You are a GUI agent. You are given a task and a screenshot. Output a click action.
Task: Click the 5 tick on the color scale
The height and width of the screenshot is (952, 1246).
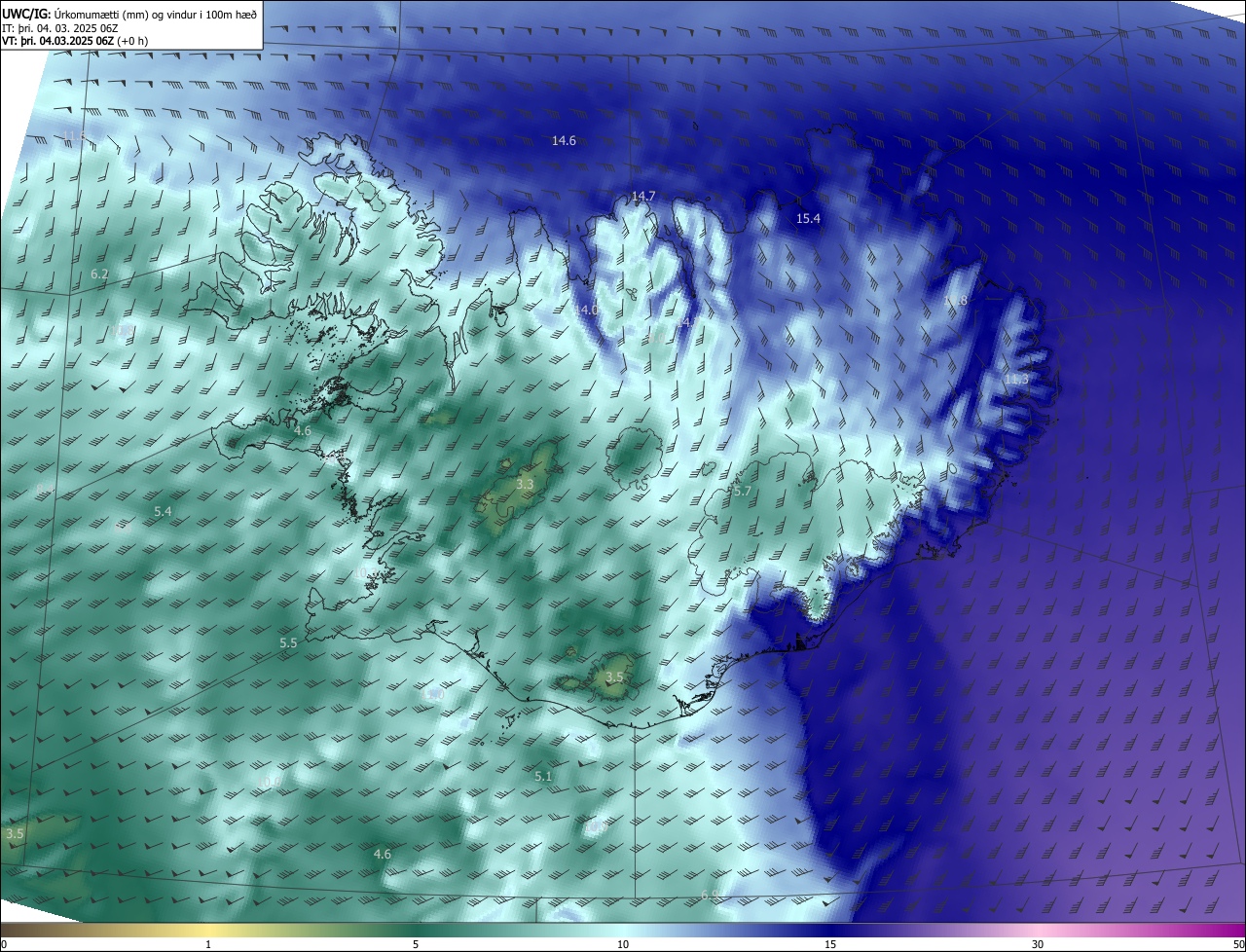click(416, 945)
